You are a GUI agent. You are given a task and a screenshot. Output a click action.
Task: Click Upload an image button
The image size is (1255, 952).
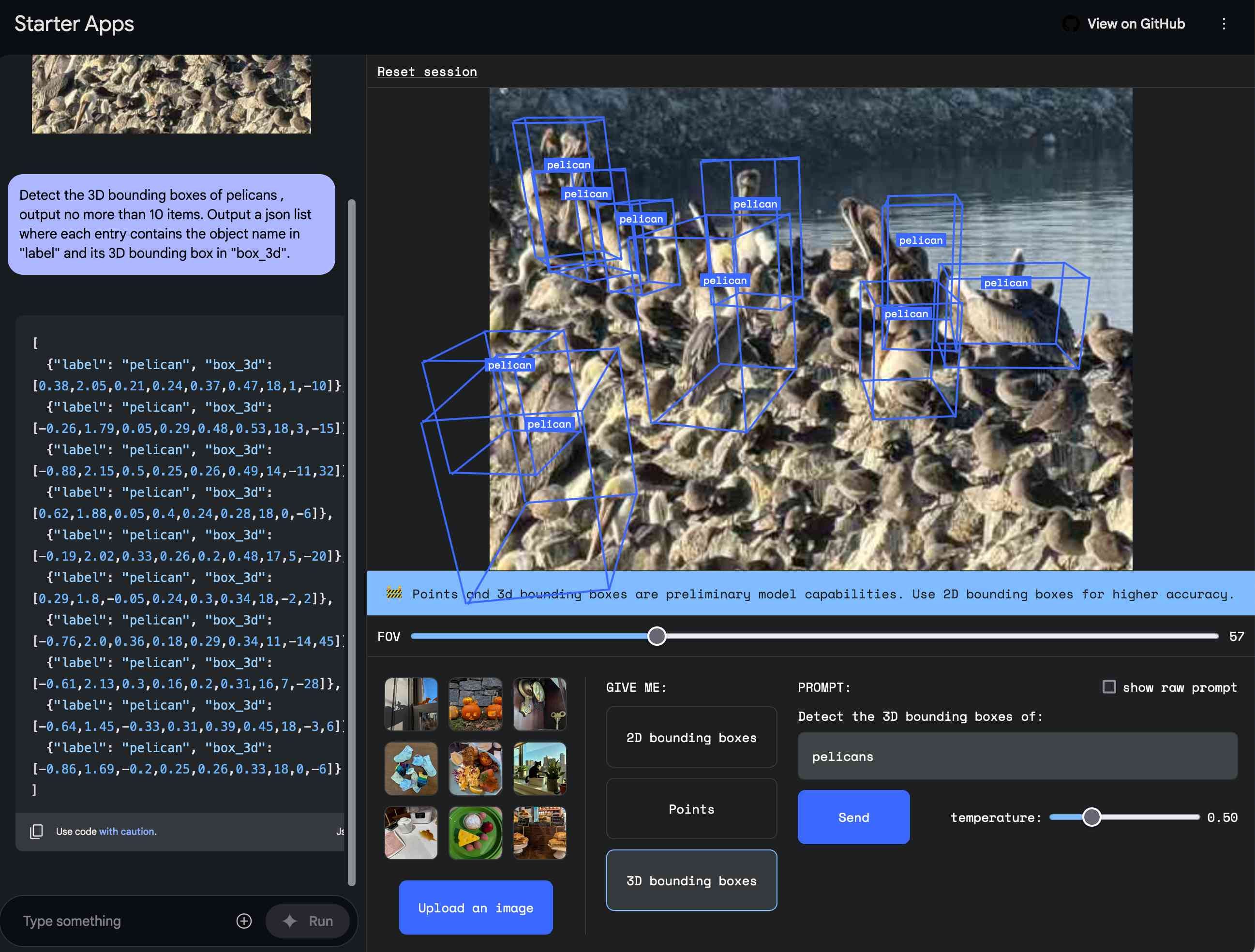476,908
